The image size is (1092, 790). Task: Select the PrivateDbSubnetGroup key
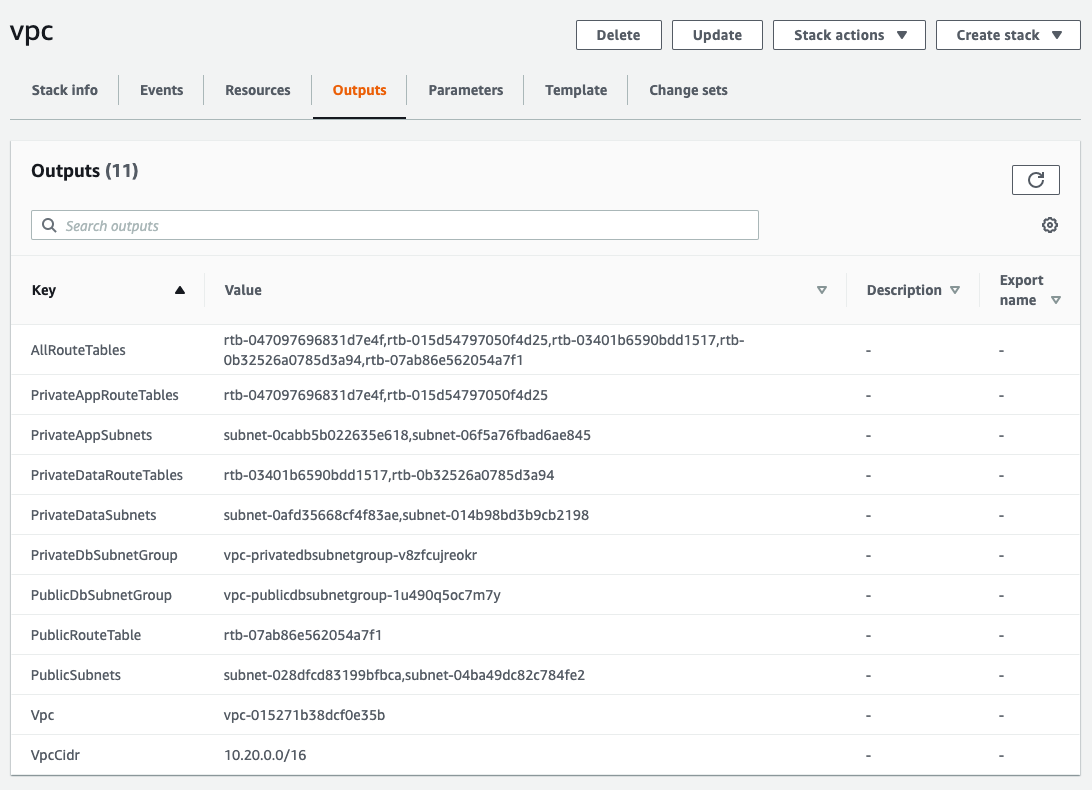point(104,555)
